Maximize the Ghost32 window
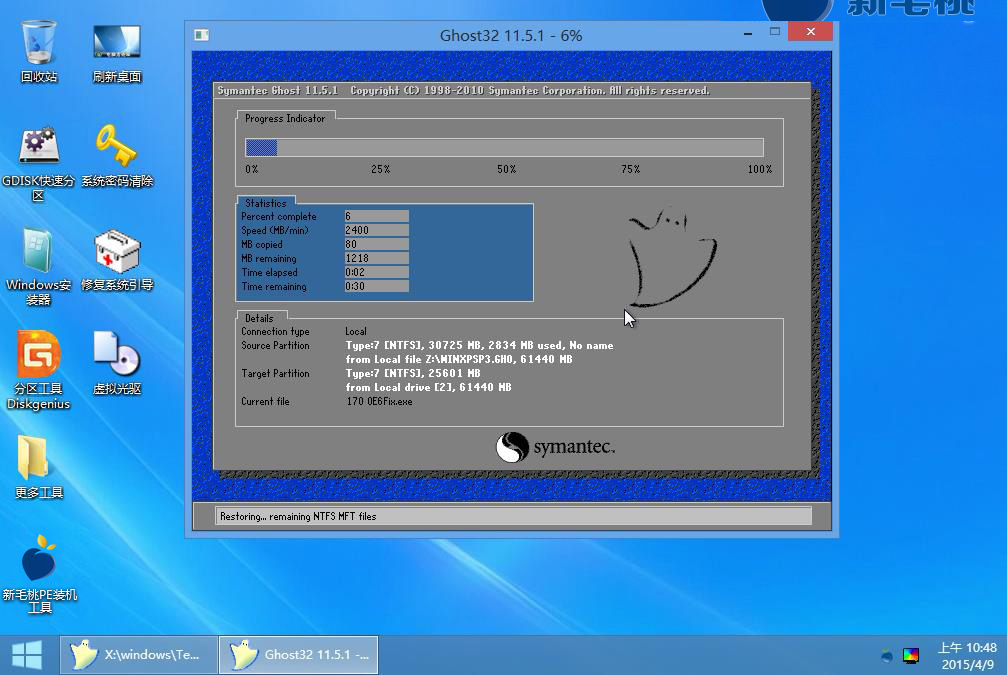1007x675 pixels. 775,32
